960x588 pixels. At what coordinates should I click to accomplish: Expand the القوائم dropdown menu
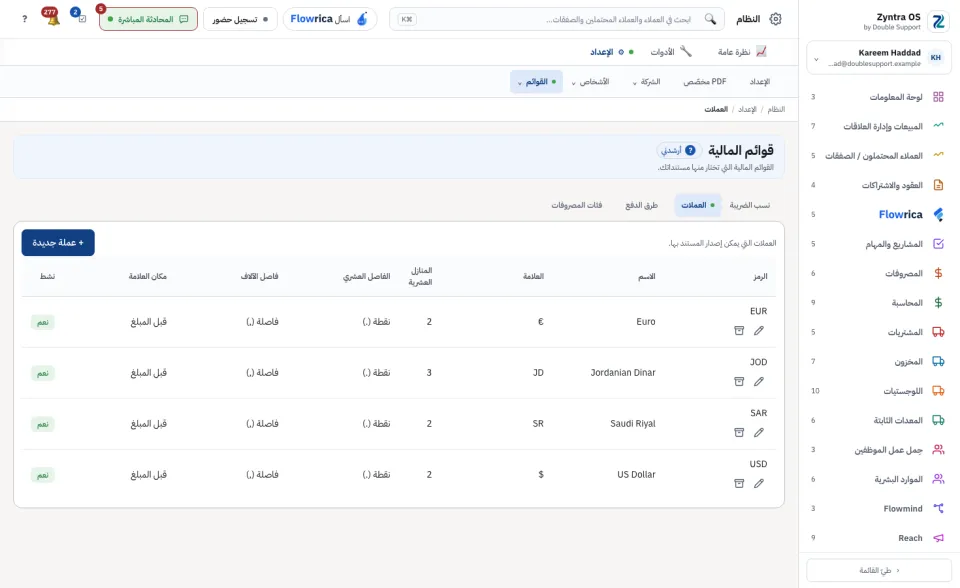click(x=536, y=81)
